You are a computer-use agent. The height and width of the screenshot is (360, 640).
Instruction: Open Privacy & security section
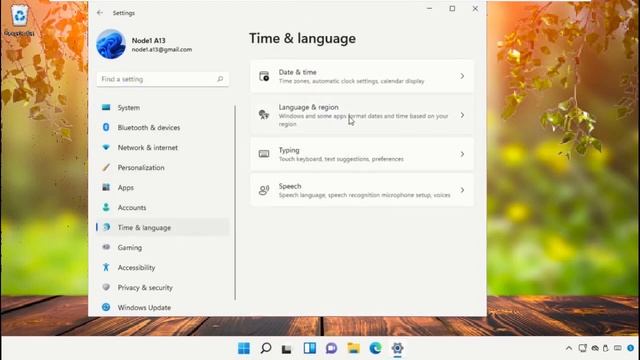click(163, 287)
